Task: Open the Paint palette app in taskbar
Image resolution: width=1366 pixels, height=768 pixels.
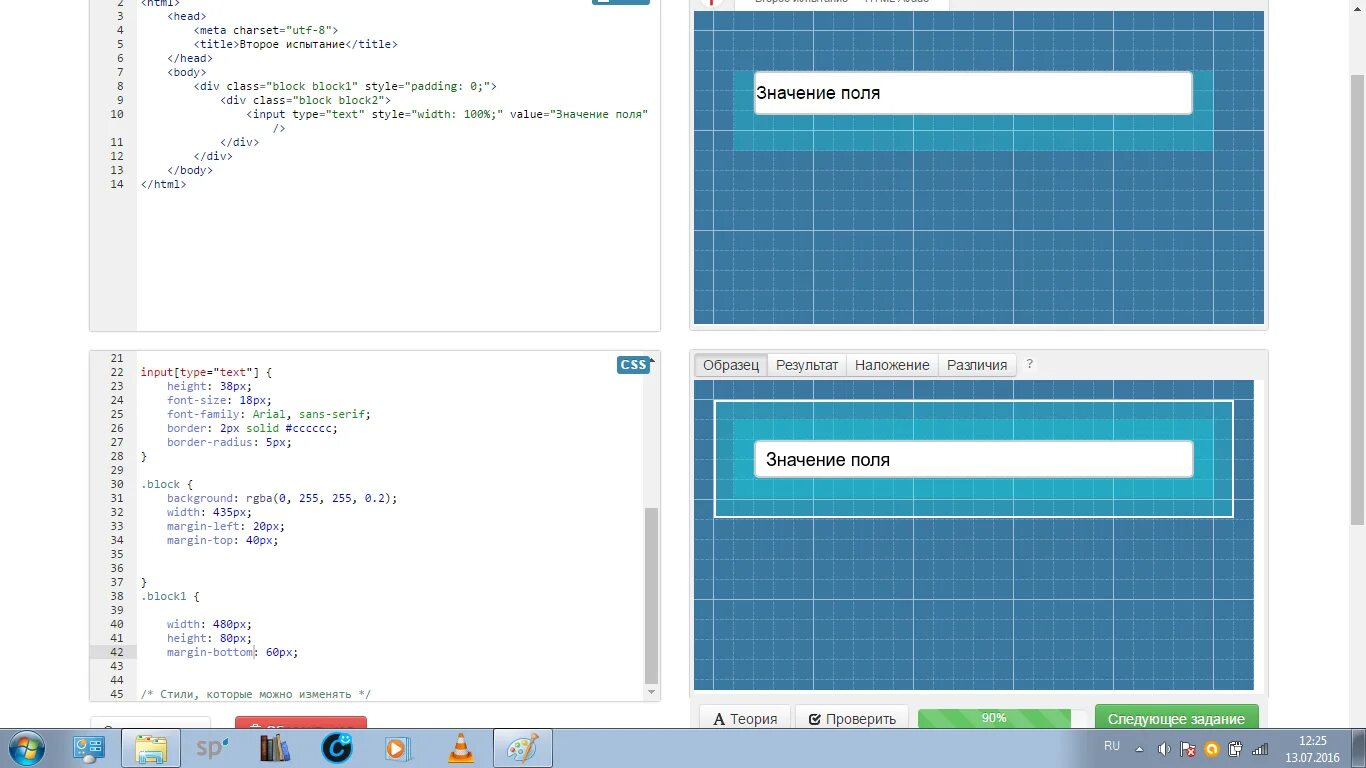Action: point(523,748)
